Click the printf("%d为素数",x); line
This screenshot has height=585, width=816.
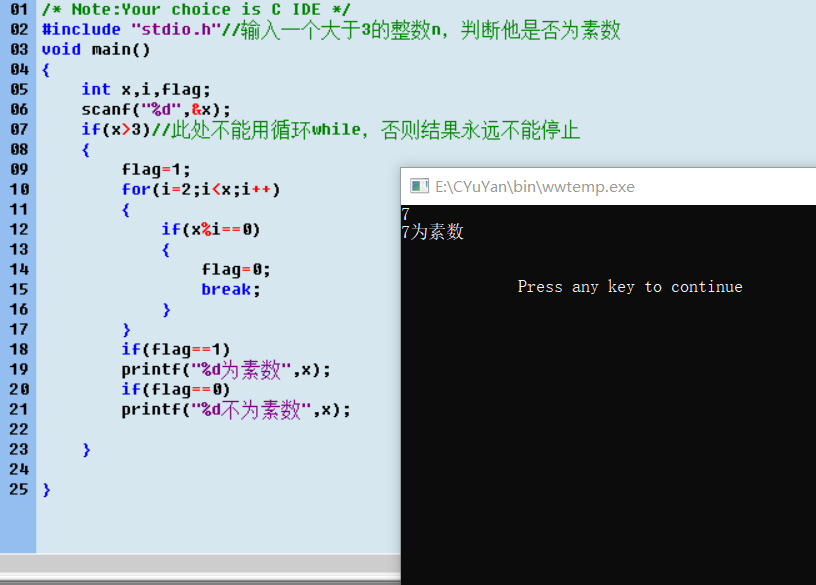pyautogui.click(x=226, y=370)
